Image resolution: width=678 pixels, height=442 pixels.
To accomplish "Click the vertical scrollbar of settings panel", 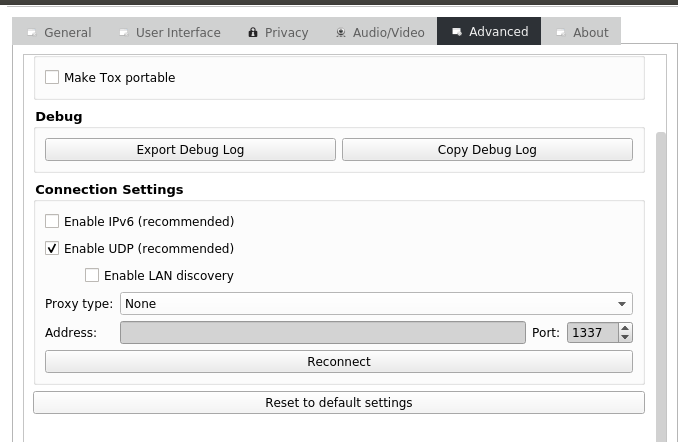I will click(661, 287).
